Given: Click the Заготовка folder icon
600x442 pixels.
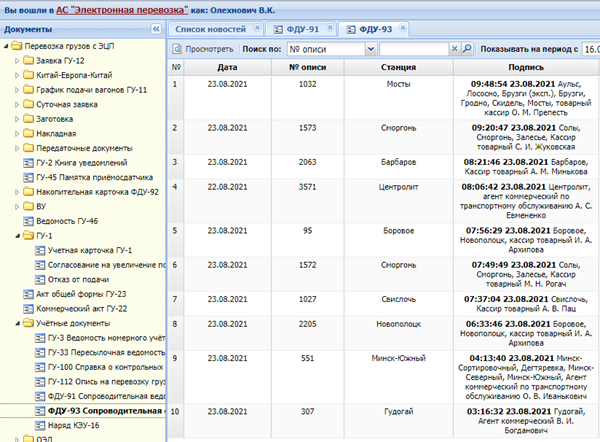Looking at the screenshot, I should pyautogui.click(x=28, y=119).
